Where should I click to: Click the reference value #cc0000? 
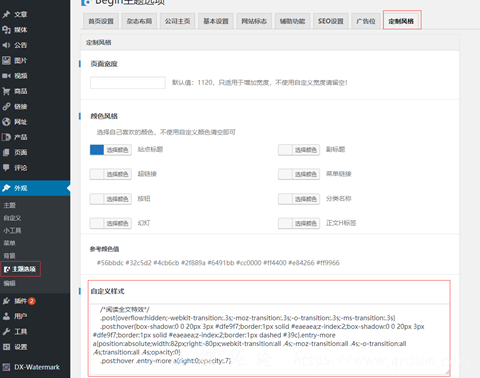249,263
